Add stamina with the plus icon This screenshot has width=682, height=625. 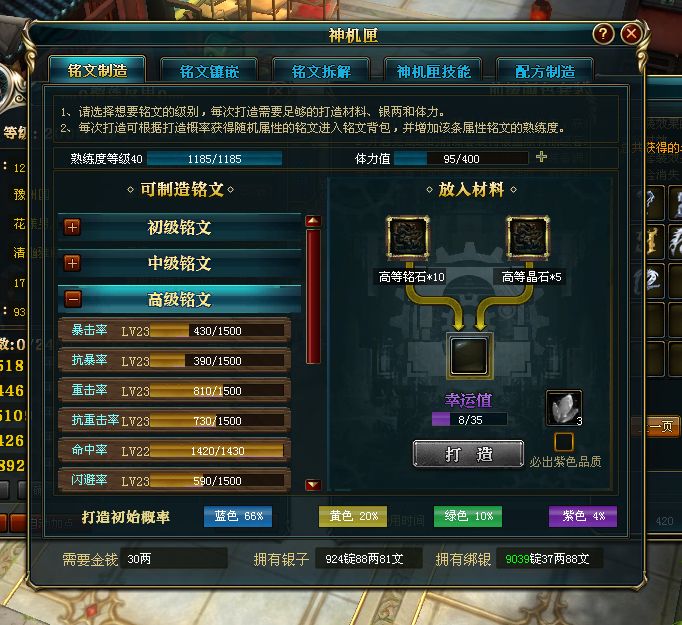[x=541, y=157]
